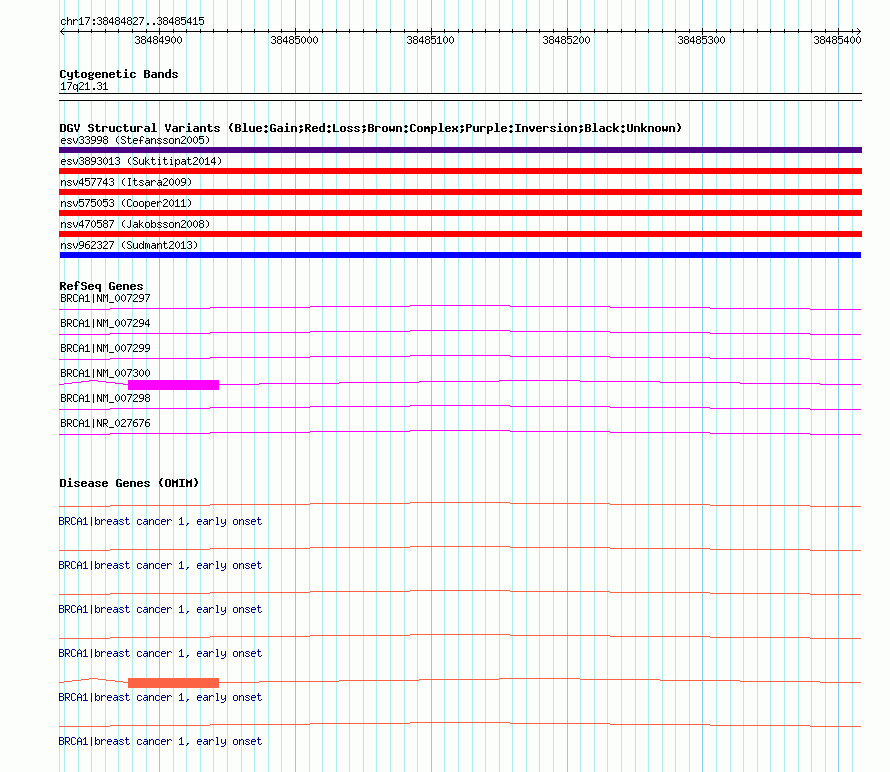Click ruler coordinate 38485000
Viewport: 890px width, 772px height.
[x=294, y=40]
